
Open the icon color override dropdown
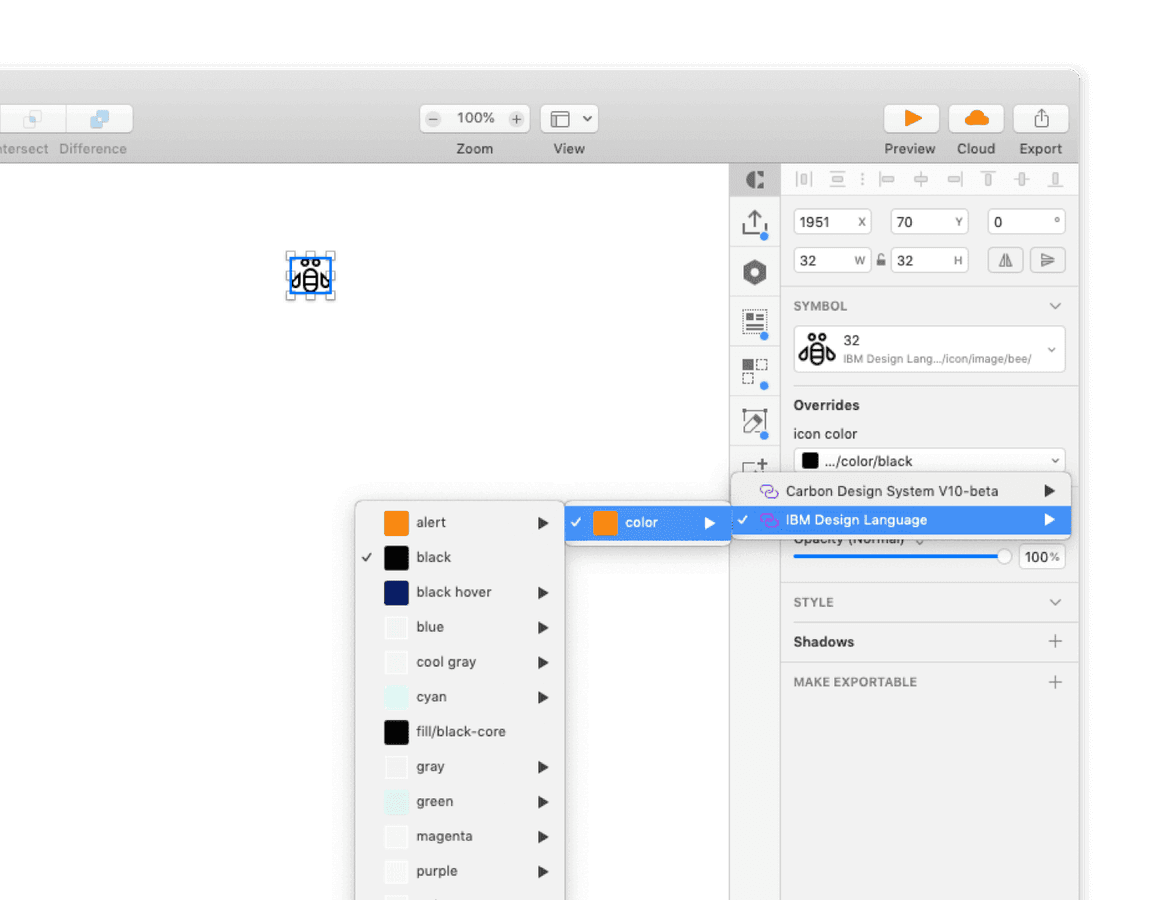coord(930,460)
